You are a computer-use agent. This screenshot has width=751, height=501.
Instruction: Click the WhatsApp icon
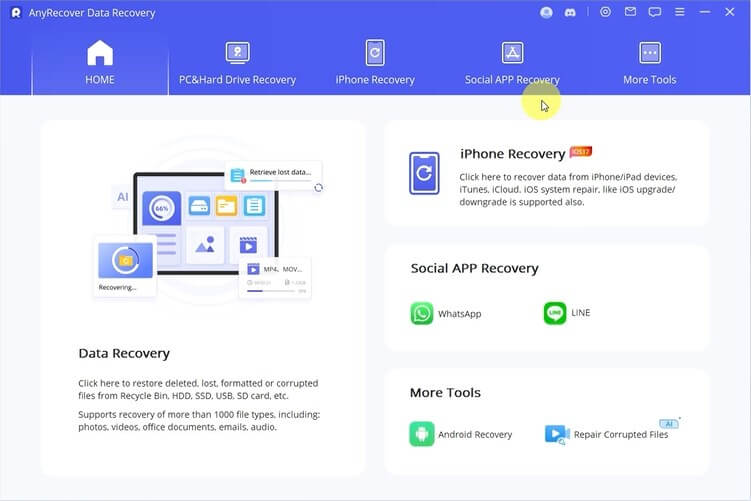click(x=422, y=313)
